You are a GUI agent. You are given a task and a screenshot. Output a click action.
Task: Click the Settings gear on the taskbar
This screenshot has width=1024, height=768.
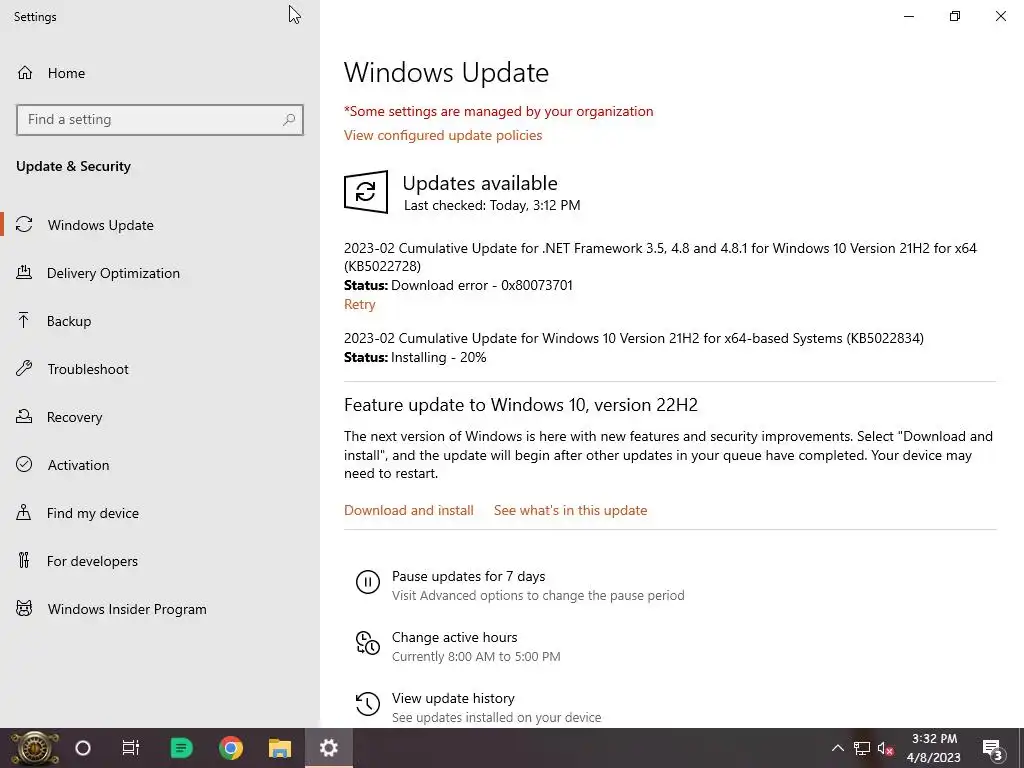point(328,748)
